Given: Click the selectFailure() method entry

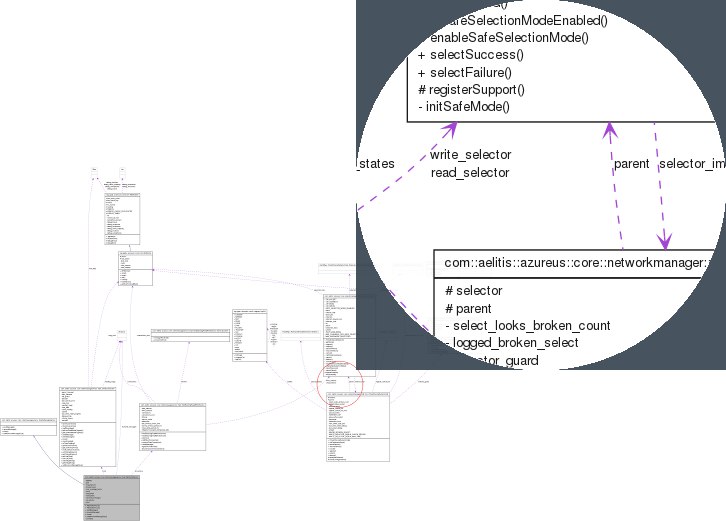Looking at the screenshot, I should [x=464, y=73].
